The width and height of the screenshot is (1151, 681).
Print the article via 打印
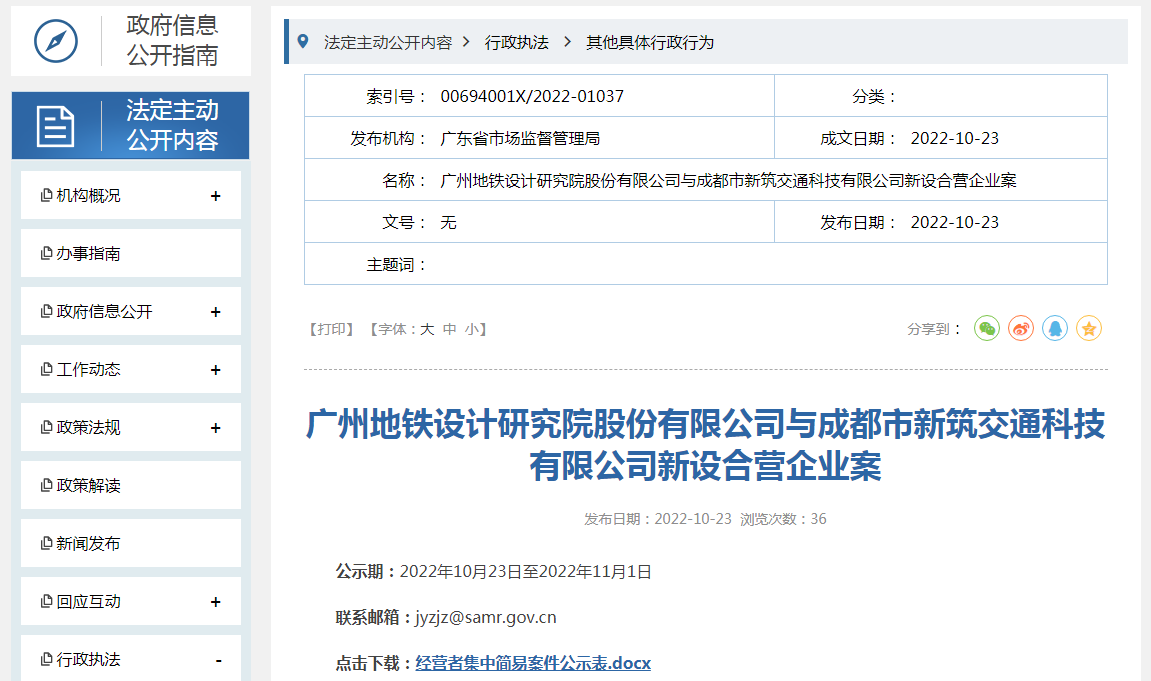(x=331, y=329)
